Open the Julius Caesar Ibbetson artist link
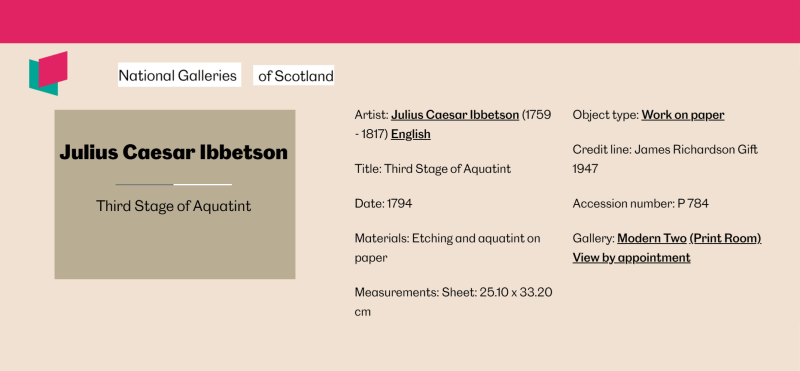 pyautogui.click(x=455, y=115)
